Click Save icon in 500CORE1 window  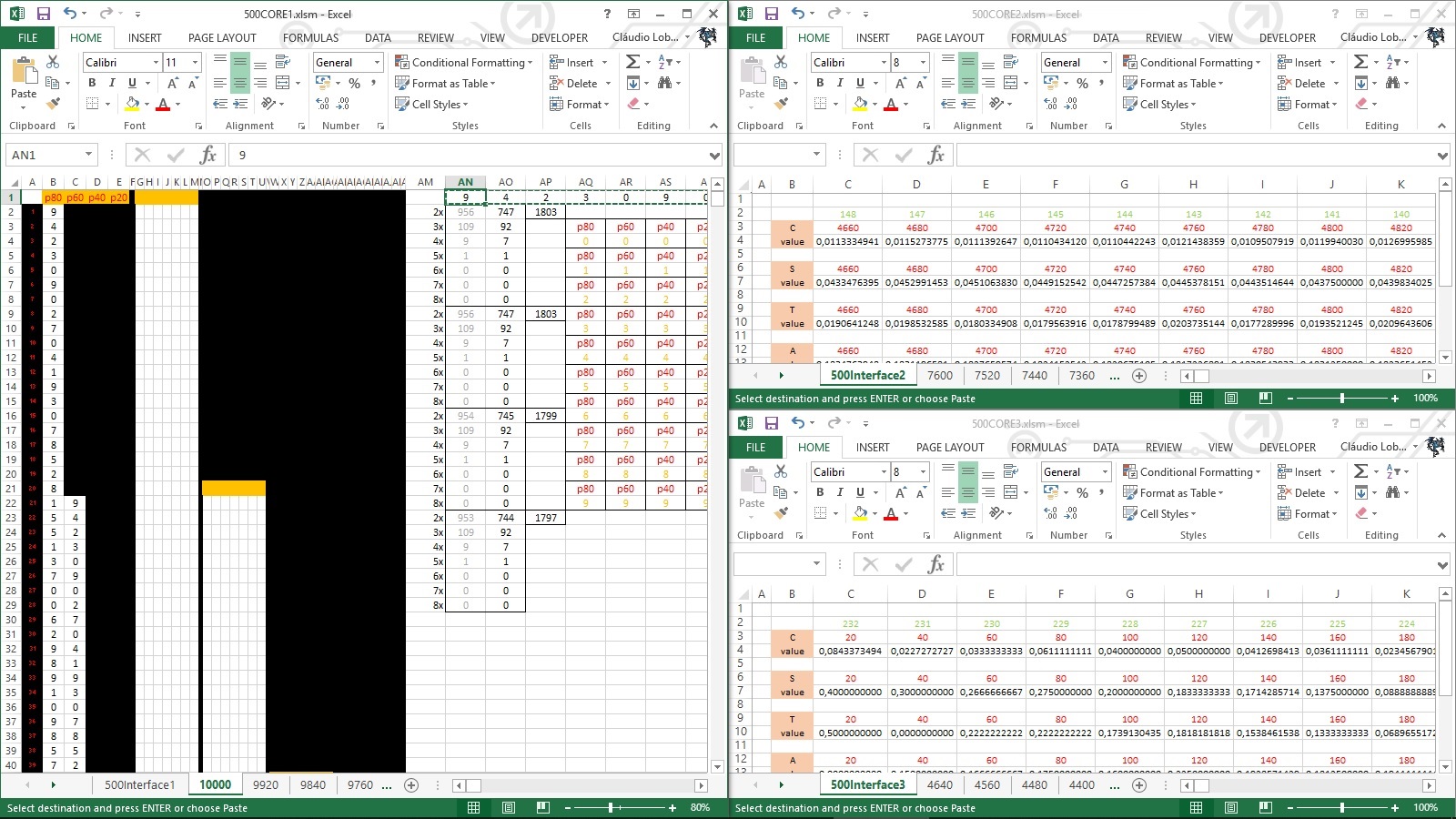point(43,14)
